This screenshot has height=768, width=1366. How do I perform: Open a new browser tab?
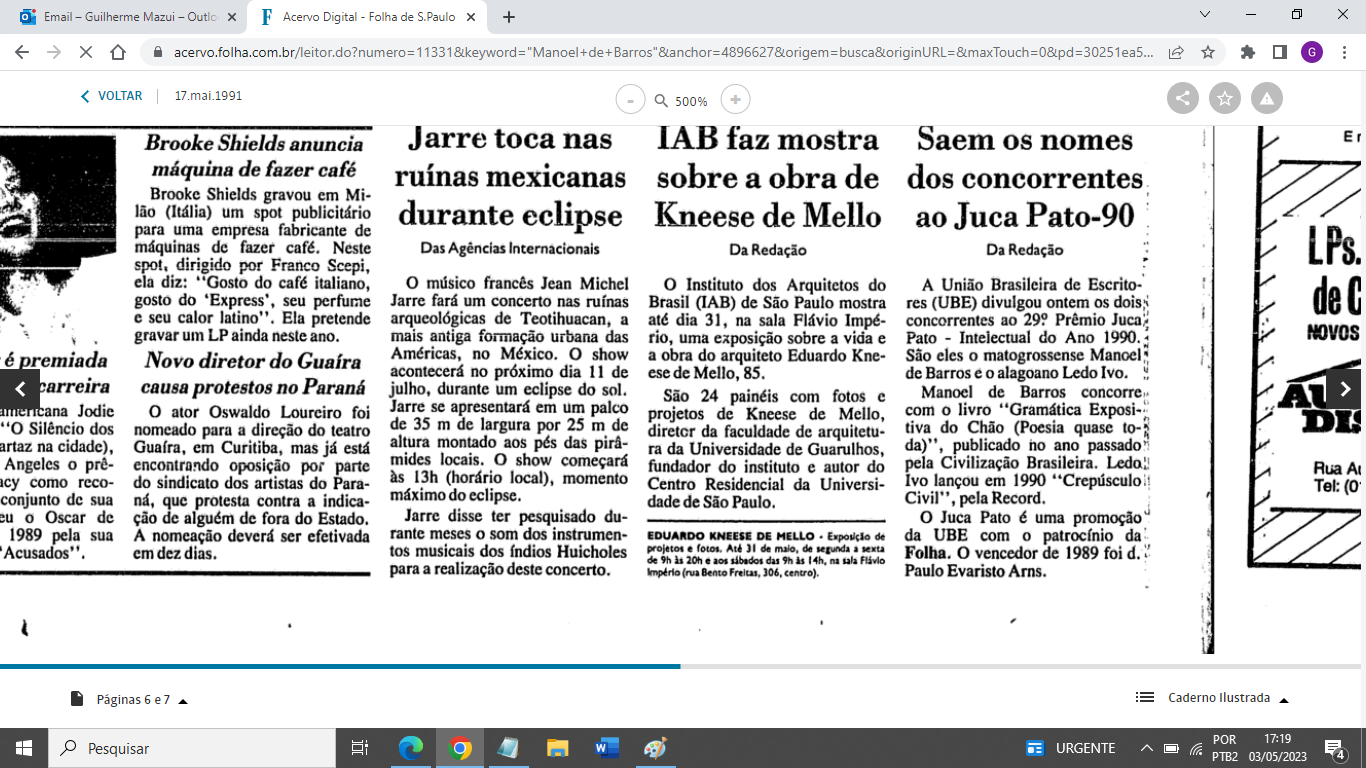coord(508,17)
